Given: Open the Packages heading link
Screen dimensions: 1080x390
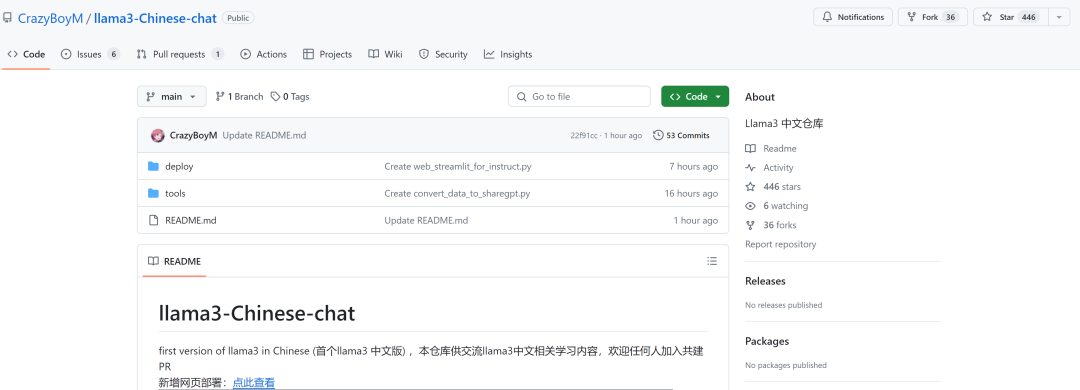Looking at the screenshot, I should point(767,341).
